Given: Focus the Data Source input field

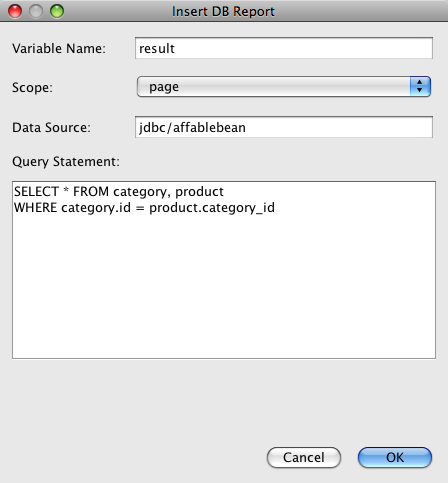Looking at the screenshot, I should point(284,127).
